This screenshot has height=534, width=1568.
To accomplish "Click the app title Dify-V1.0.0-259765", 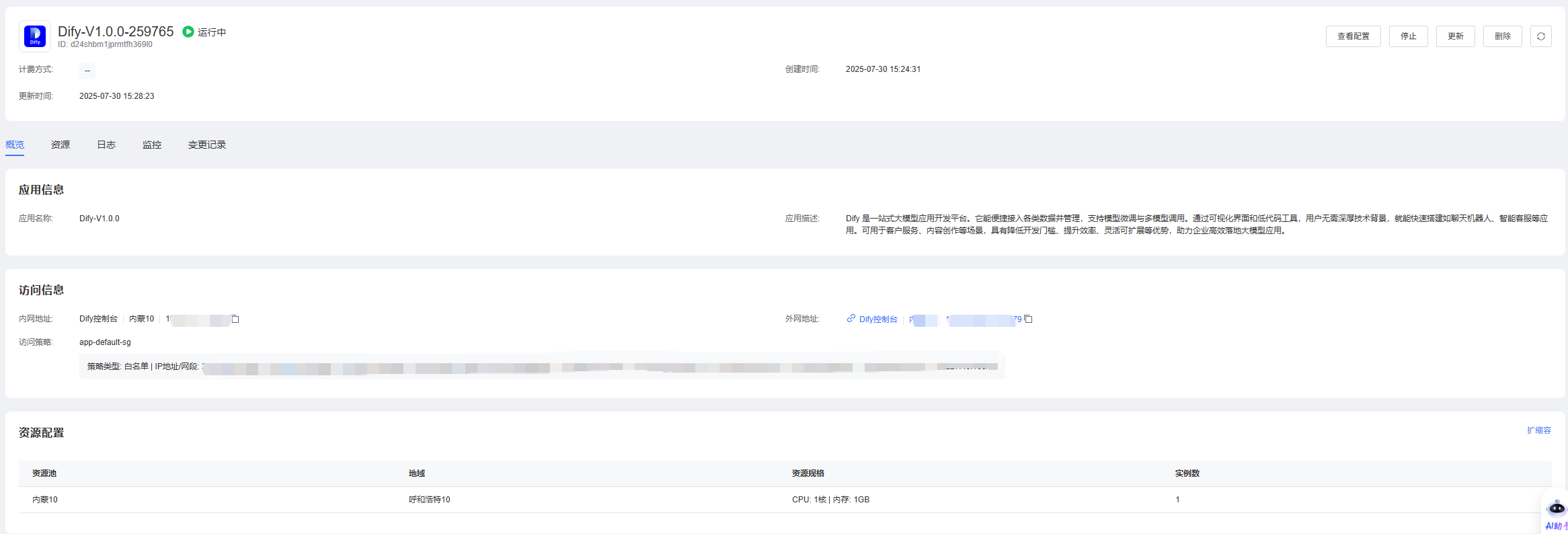I will 116,32.
